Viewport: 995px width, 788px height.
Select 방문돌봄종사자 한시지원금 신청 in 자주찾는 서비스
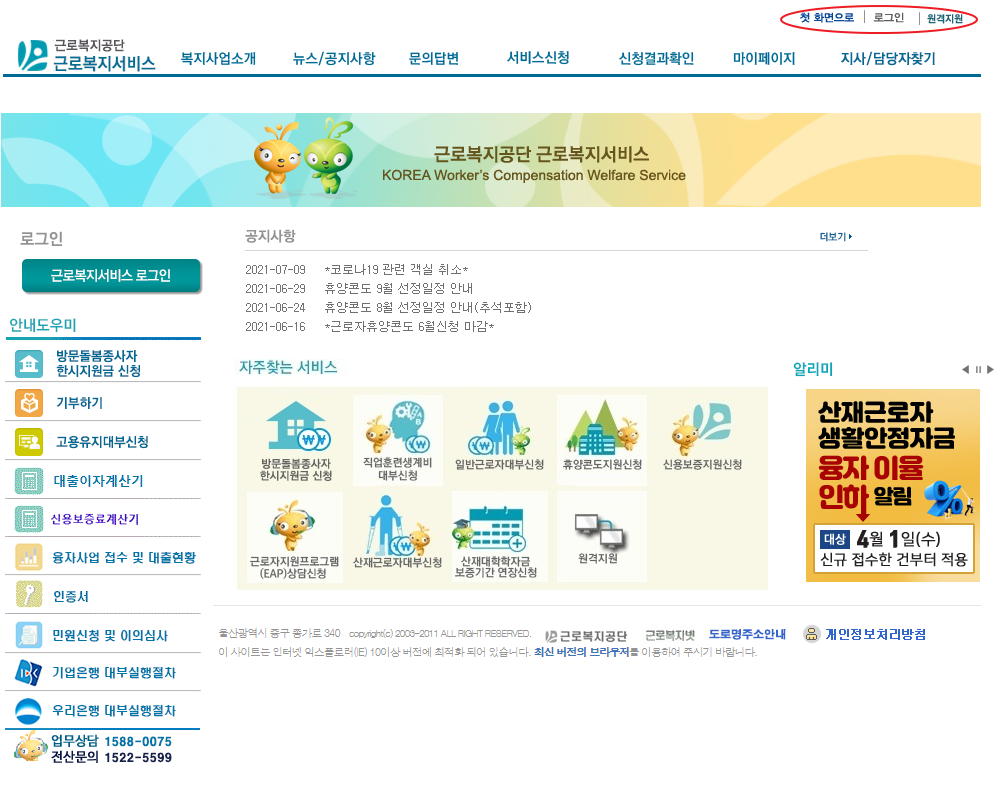296,440
